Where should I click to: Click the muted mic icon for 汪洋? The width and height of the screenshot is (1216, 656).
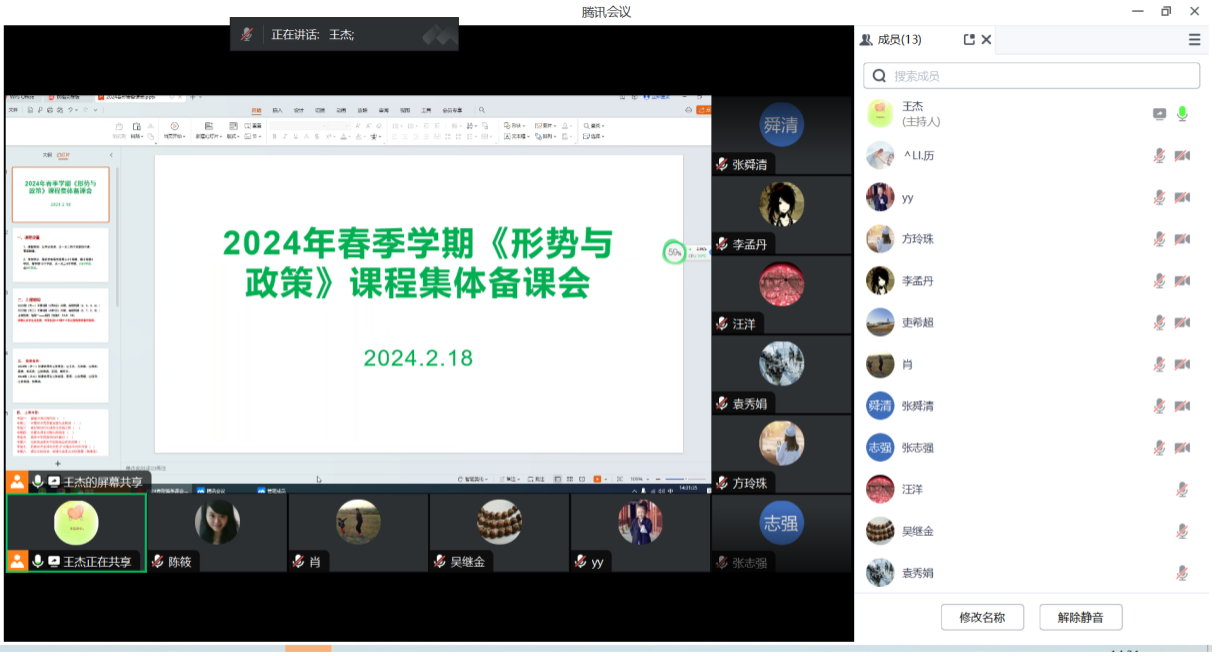pyautogui.click(x=1182, y=490)
